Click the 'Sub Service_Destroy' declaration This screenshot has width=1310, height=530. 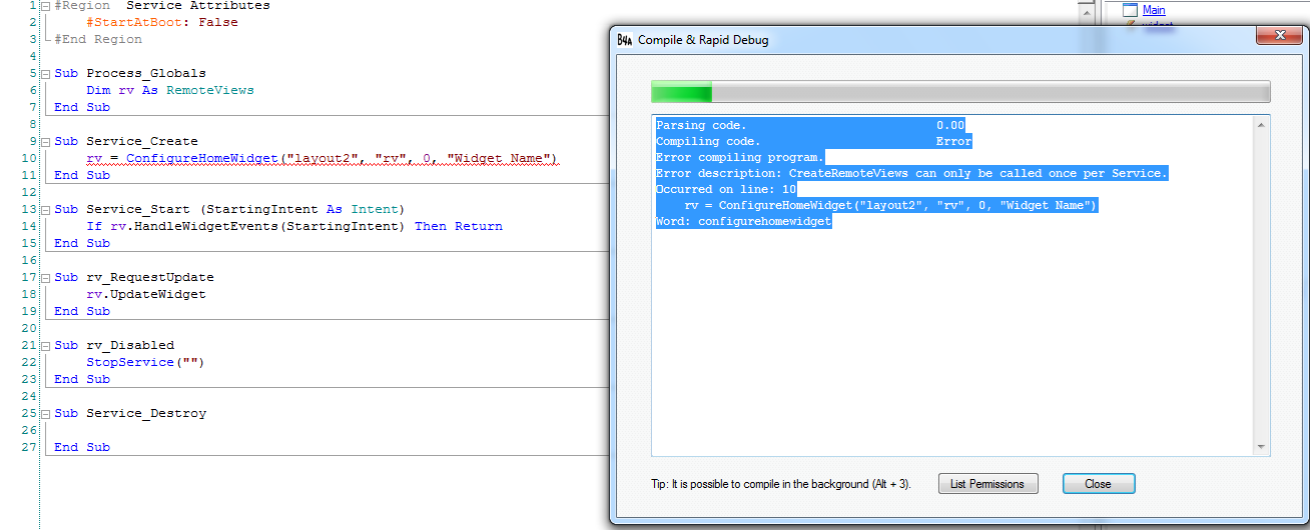tap(131, 413)
